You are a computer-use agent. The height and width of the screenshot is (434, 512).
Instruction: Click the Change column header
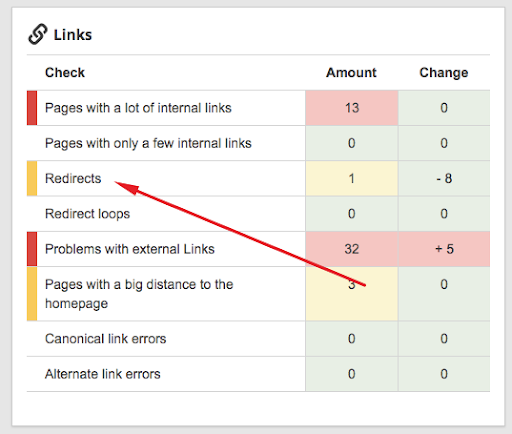[x=444, y=72]
